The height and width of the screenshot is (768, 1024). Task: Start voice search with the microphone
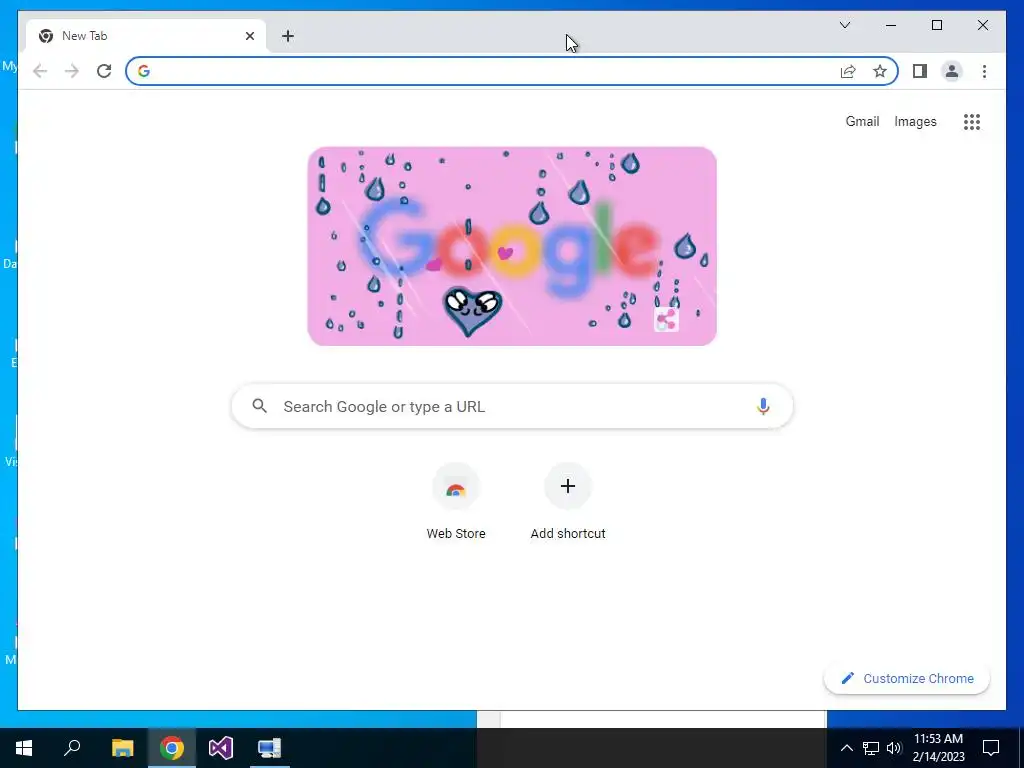[x=763, y=406]
